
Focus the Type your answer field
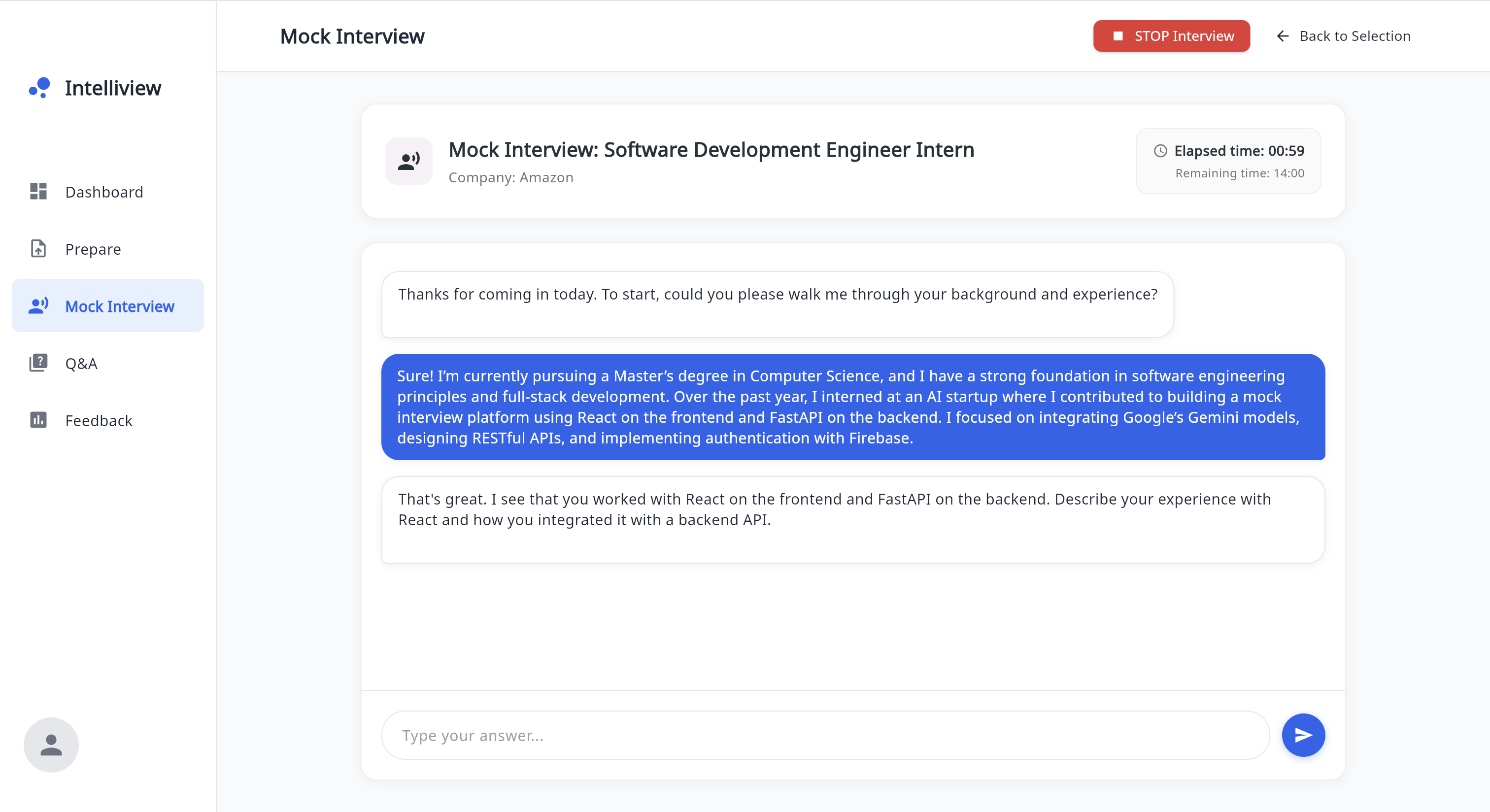[x=825, y=735]
